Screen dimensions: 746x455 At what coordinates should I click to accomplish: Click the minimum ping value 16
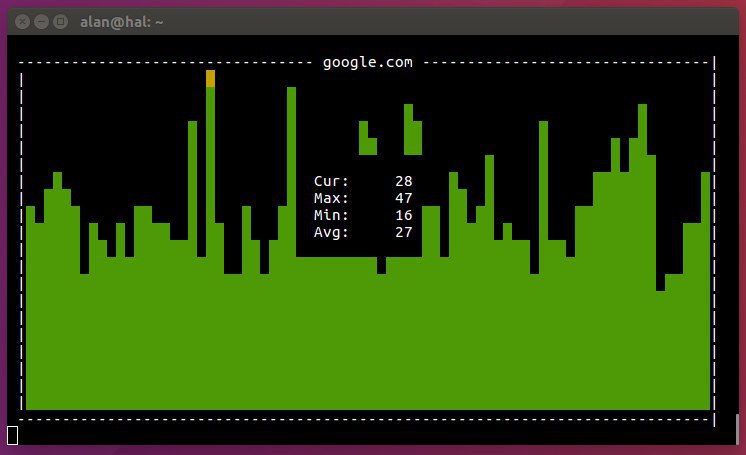[x=403, y=215]
